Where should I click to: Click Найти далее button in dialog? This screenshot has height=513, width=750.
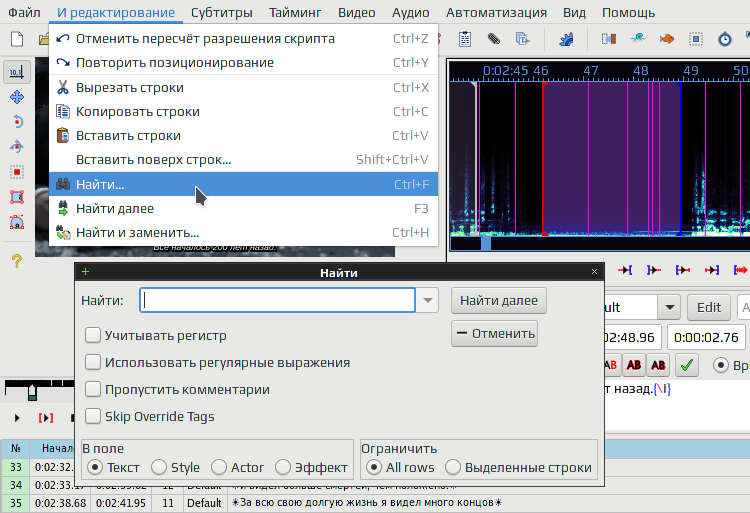pyautogui.click(x=498, y=300)
